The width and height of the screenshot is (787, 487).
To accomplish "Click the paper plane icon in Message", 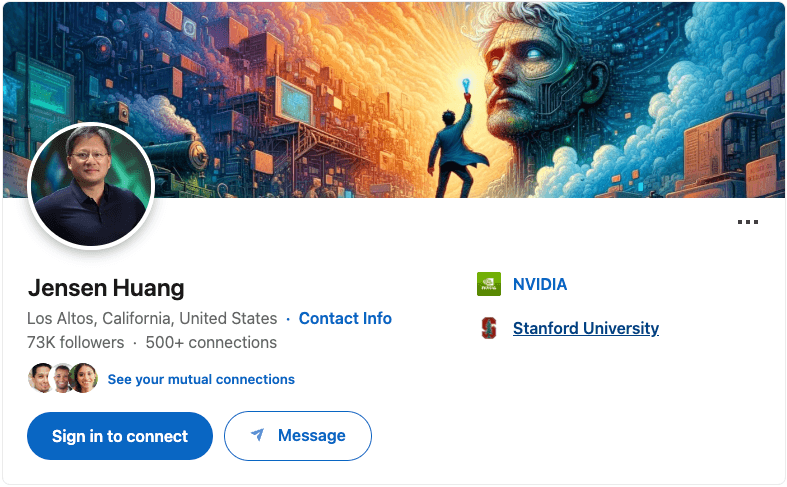I will tap(257, 435).
